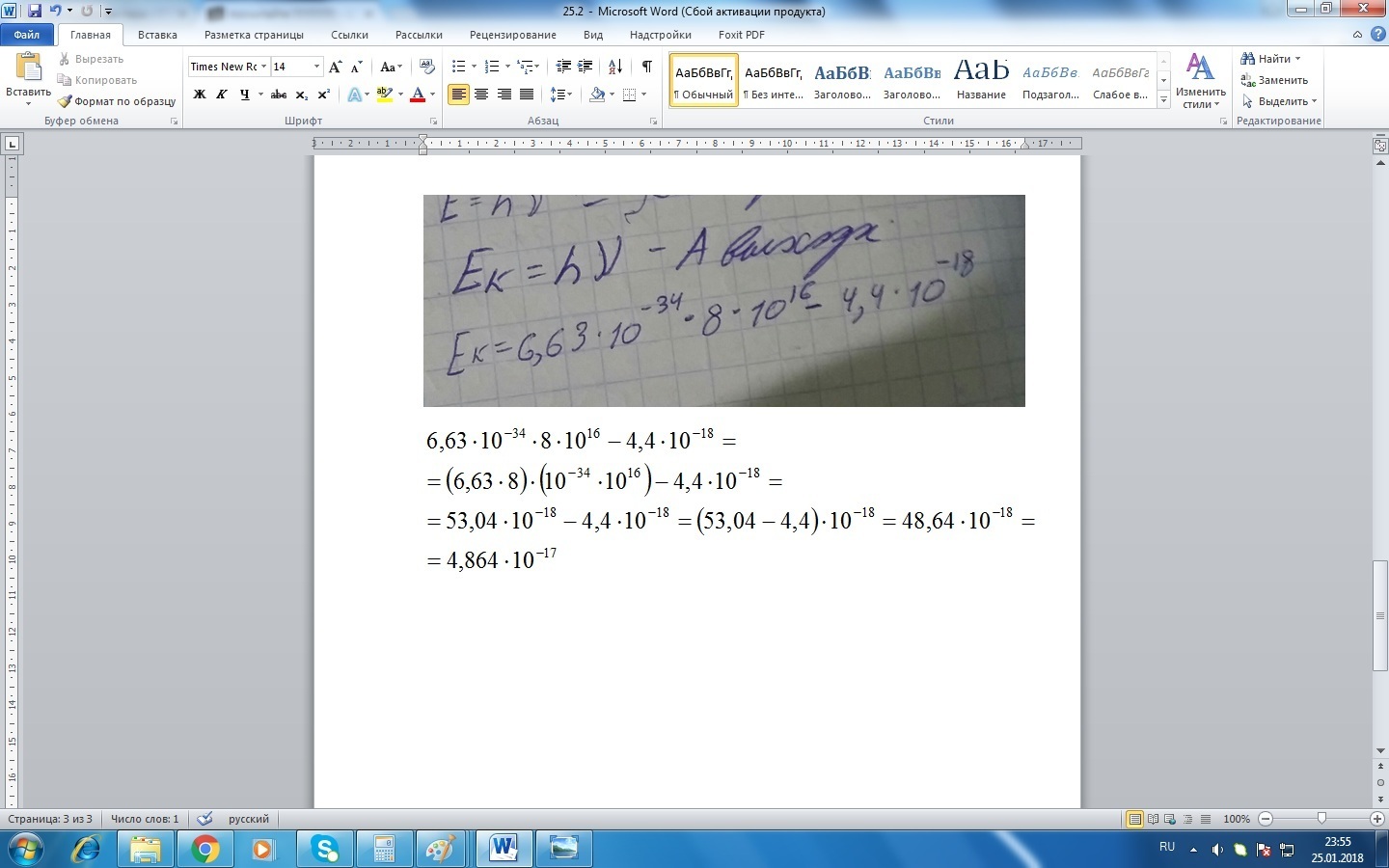Image resolution: width=1389 pixels, height=868 pixels.
Task: Click the font color (red A) button
Action: coord(418,95)
